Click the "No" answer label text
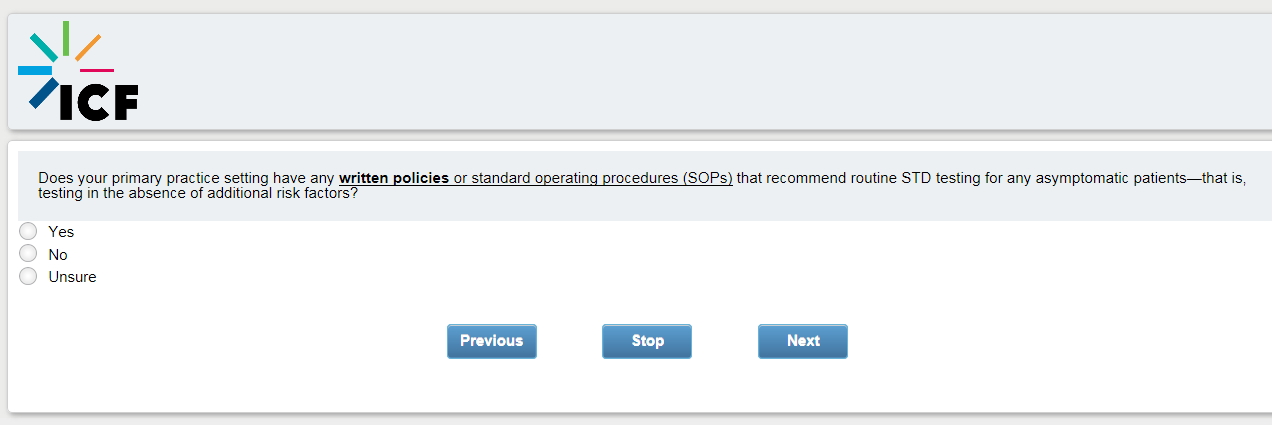The width and height of the screenshot is (1272, 425). [x=58, y=255]
